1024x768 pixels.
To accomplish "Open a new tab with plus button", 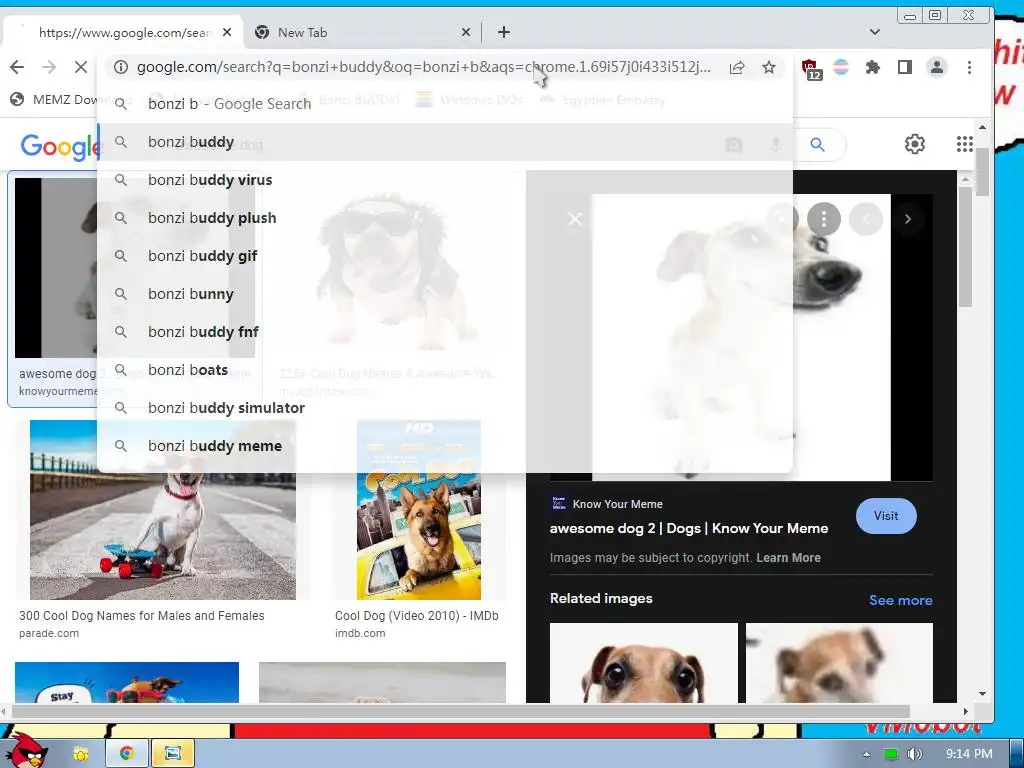I will [504, 32].
